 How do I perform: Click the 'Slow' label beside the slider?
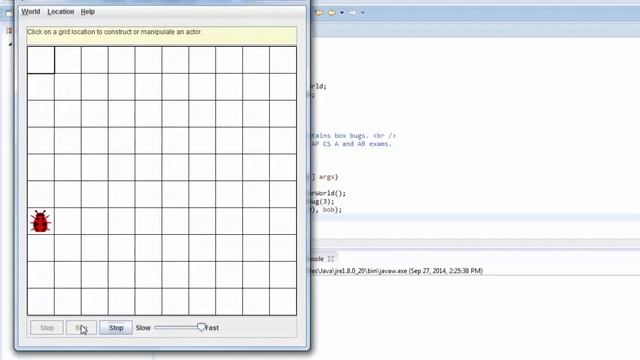click(x=143, y=328)
